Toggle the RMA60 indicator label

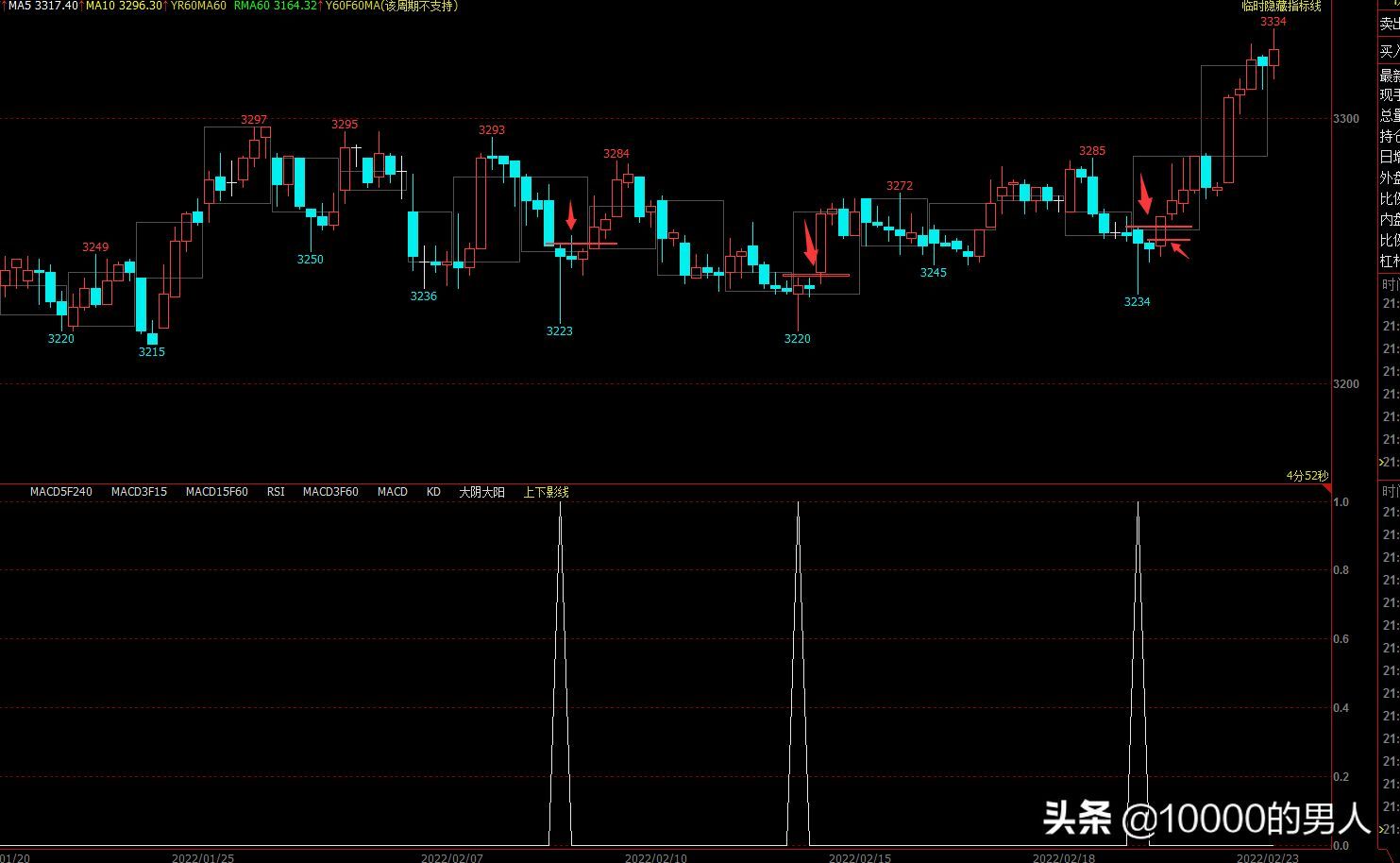point(275,6)
